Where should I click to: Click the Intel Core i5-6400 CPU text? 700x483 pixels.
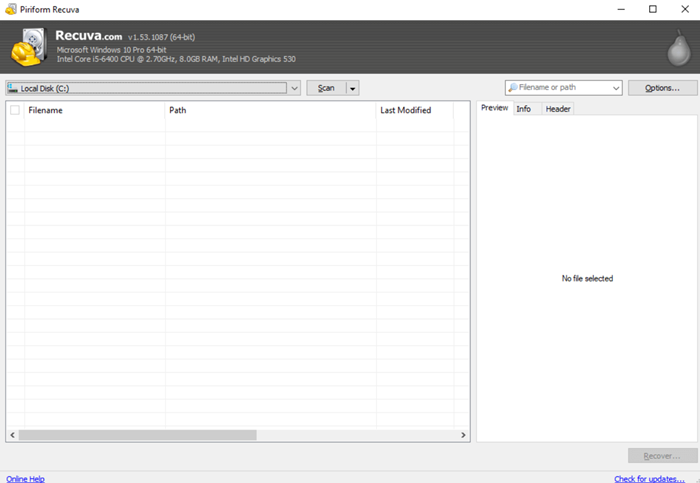tap(176, 59)
